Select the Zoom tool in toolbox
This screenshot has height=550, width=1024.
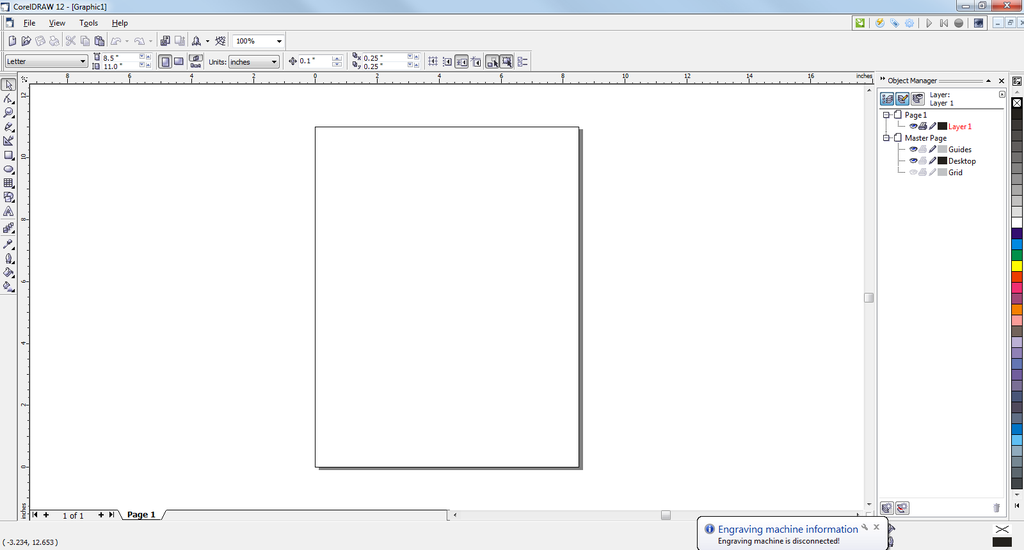pos(8,113)
